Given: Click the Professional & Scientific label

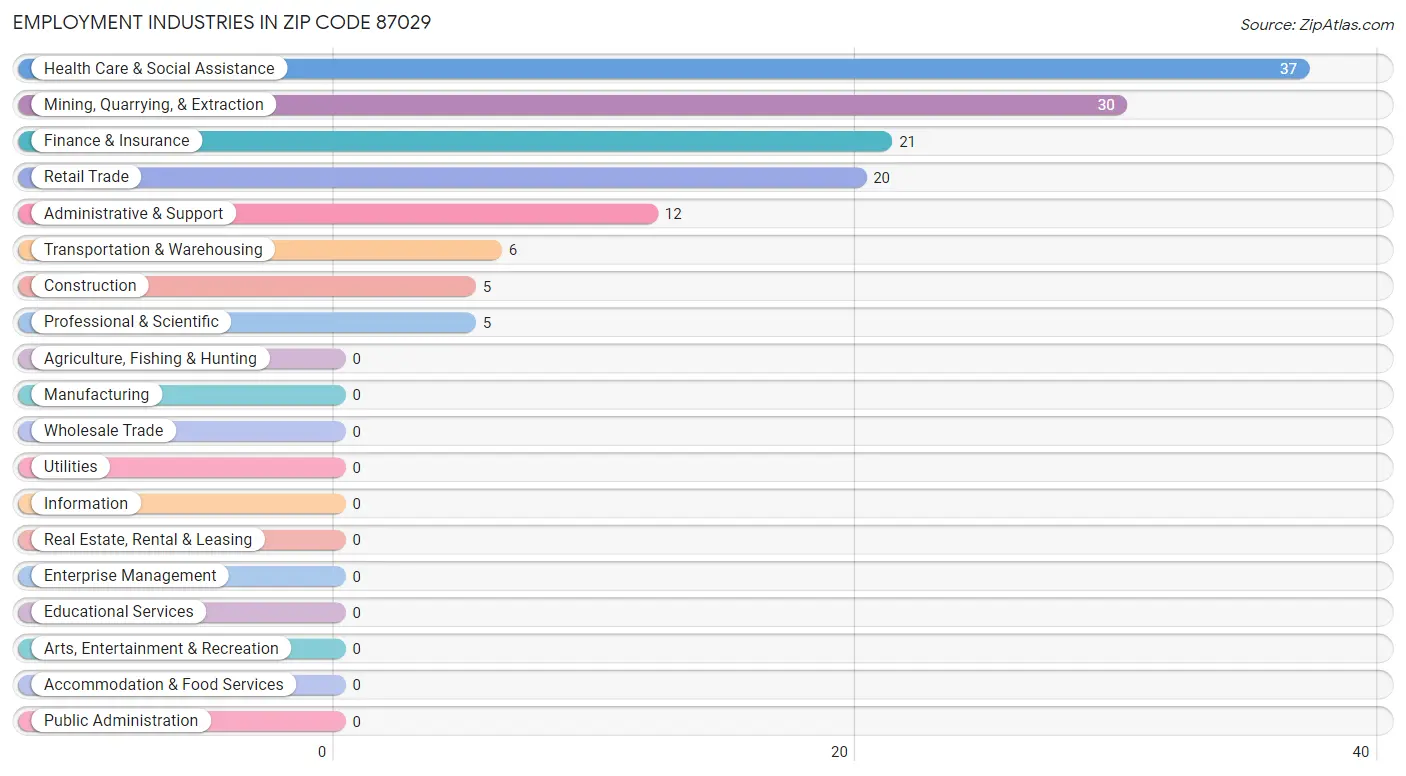Looking at the screenshot, I should [131, 322].
